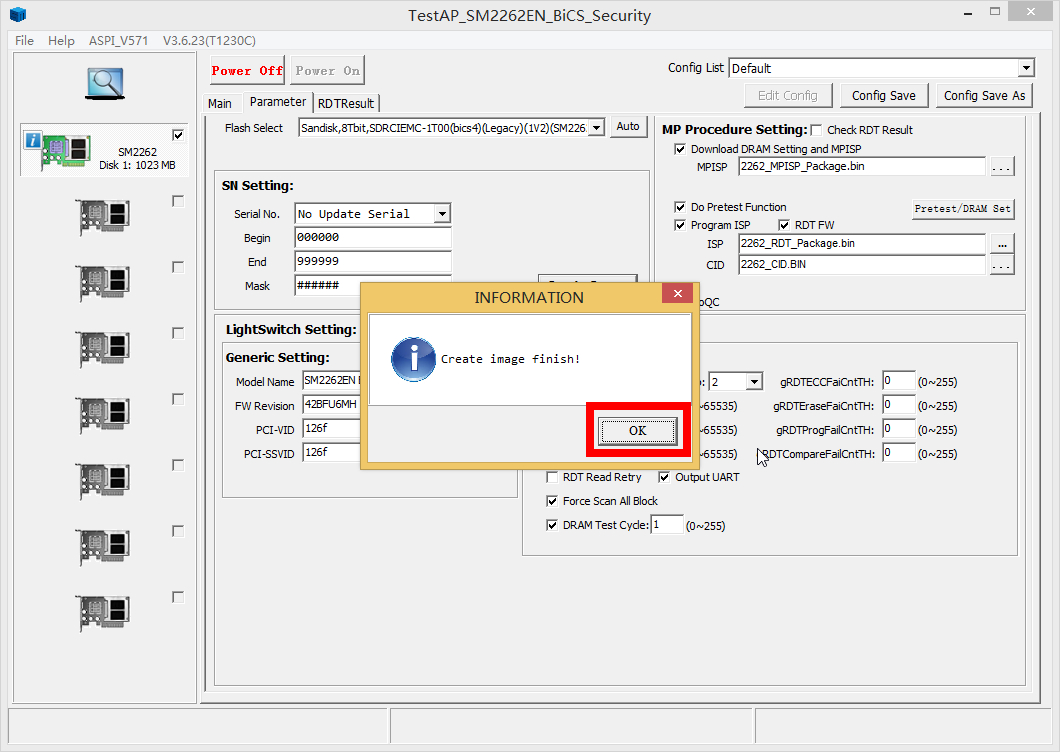
Task: Click the second port SSD card icon
Action: [x=103, y=217]
